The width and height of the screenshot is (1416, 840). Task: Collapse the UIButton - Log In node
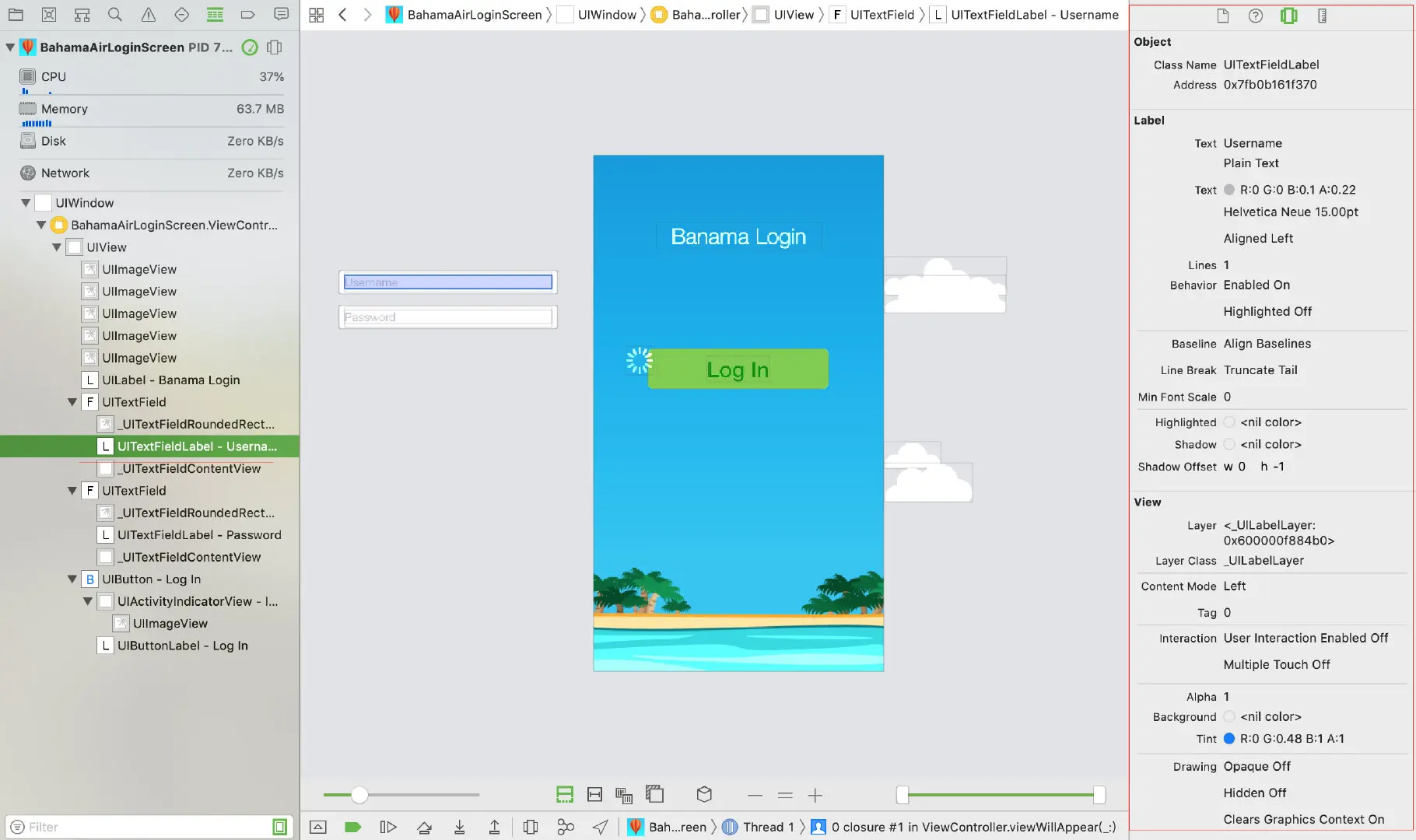[72, 579]
